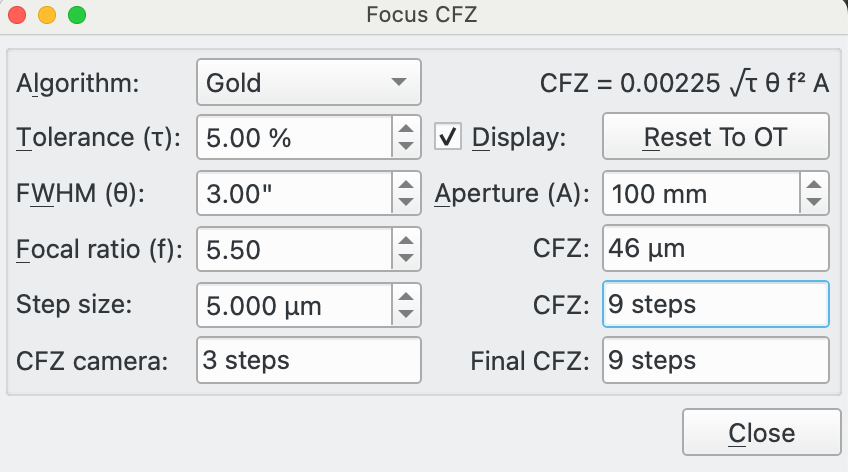Click the CFZ 46 µm field
The height and width of the screenshot is (472, 848).
[x=715, y=248]
